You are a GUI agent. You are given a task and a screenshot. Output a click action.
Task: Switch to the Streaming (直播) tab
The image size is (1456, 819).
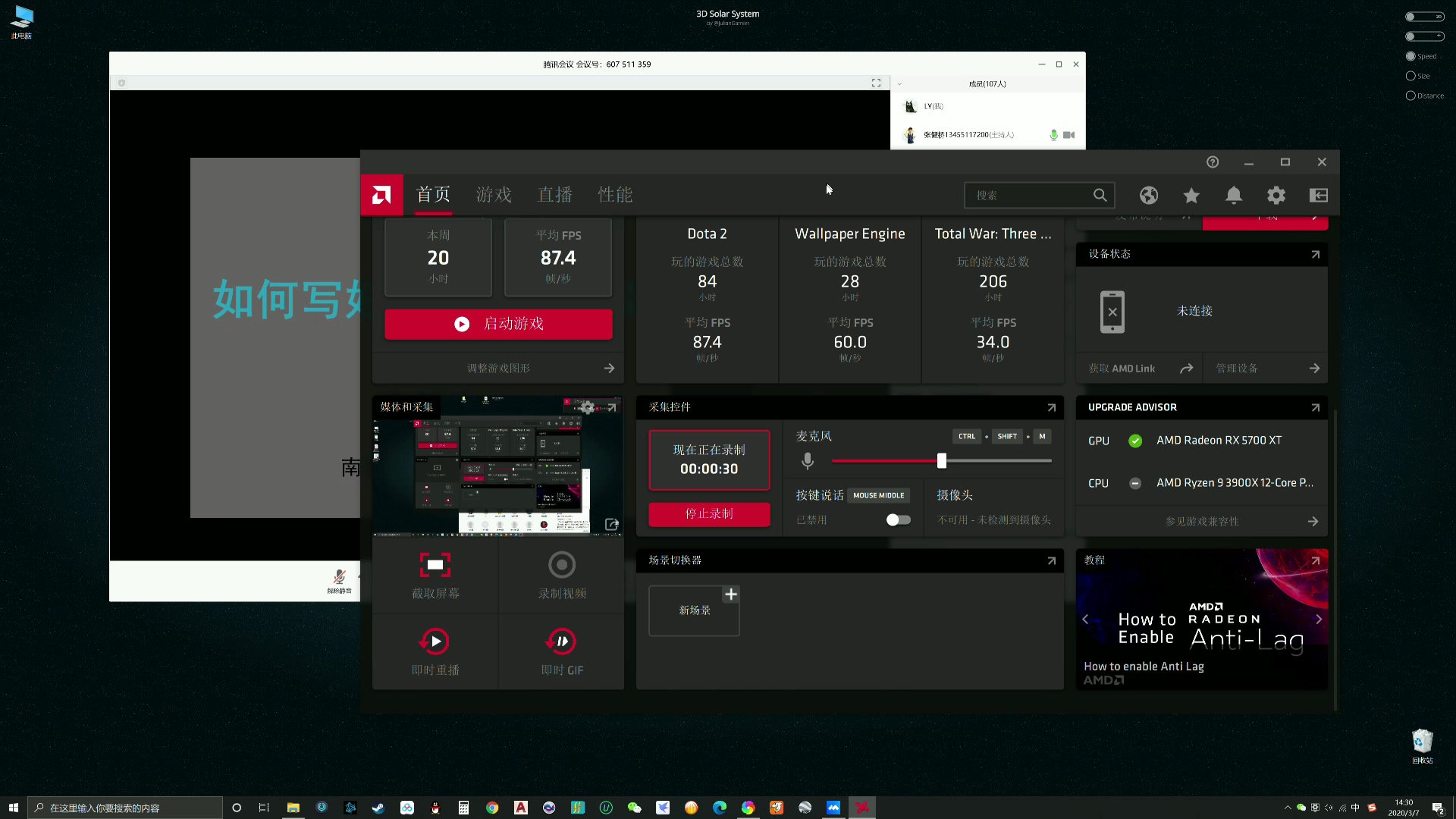click(554, 195)
